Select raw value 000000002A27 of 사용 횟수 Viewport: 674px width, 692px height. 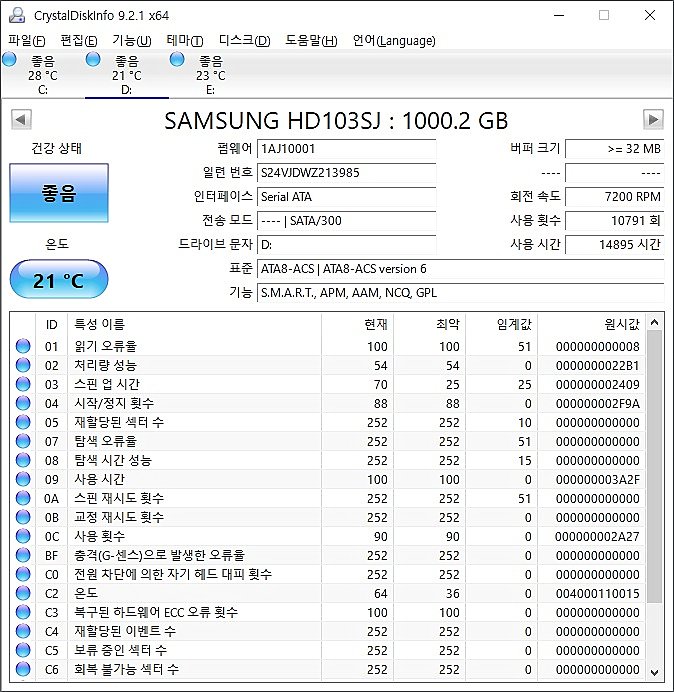click(598, 537)
